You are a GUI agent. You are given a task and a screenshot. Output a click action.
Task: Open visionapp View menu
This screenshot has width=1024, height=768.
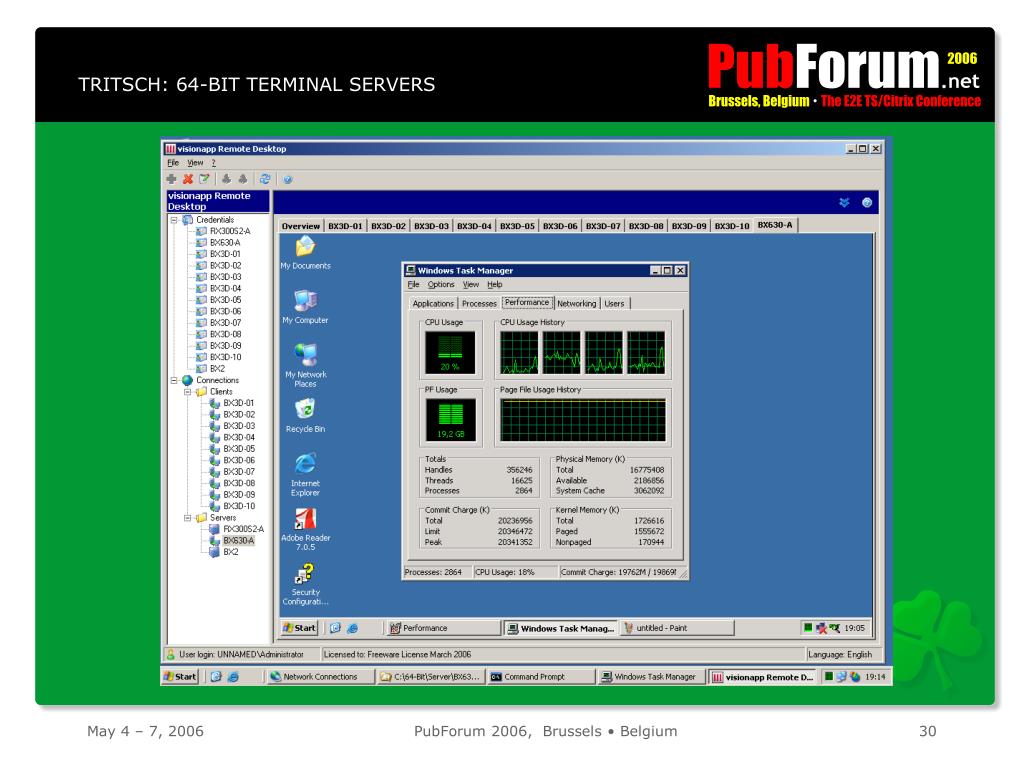195,163
